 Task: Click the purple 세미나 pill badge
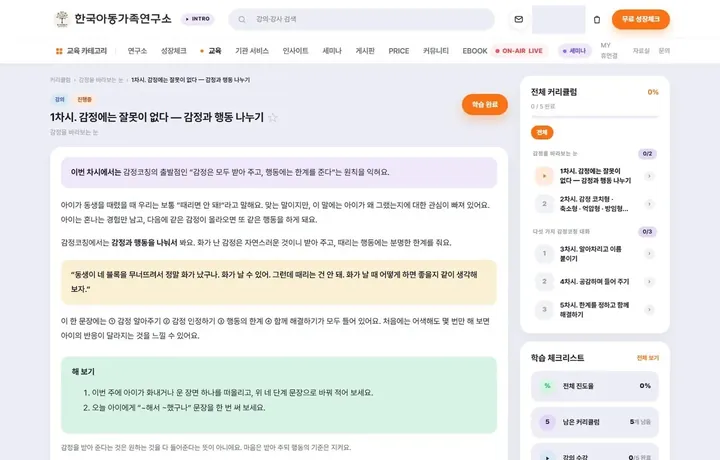tap(574, 51)
